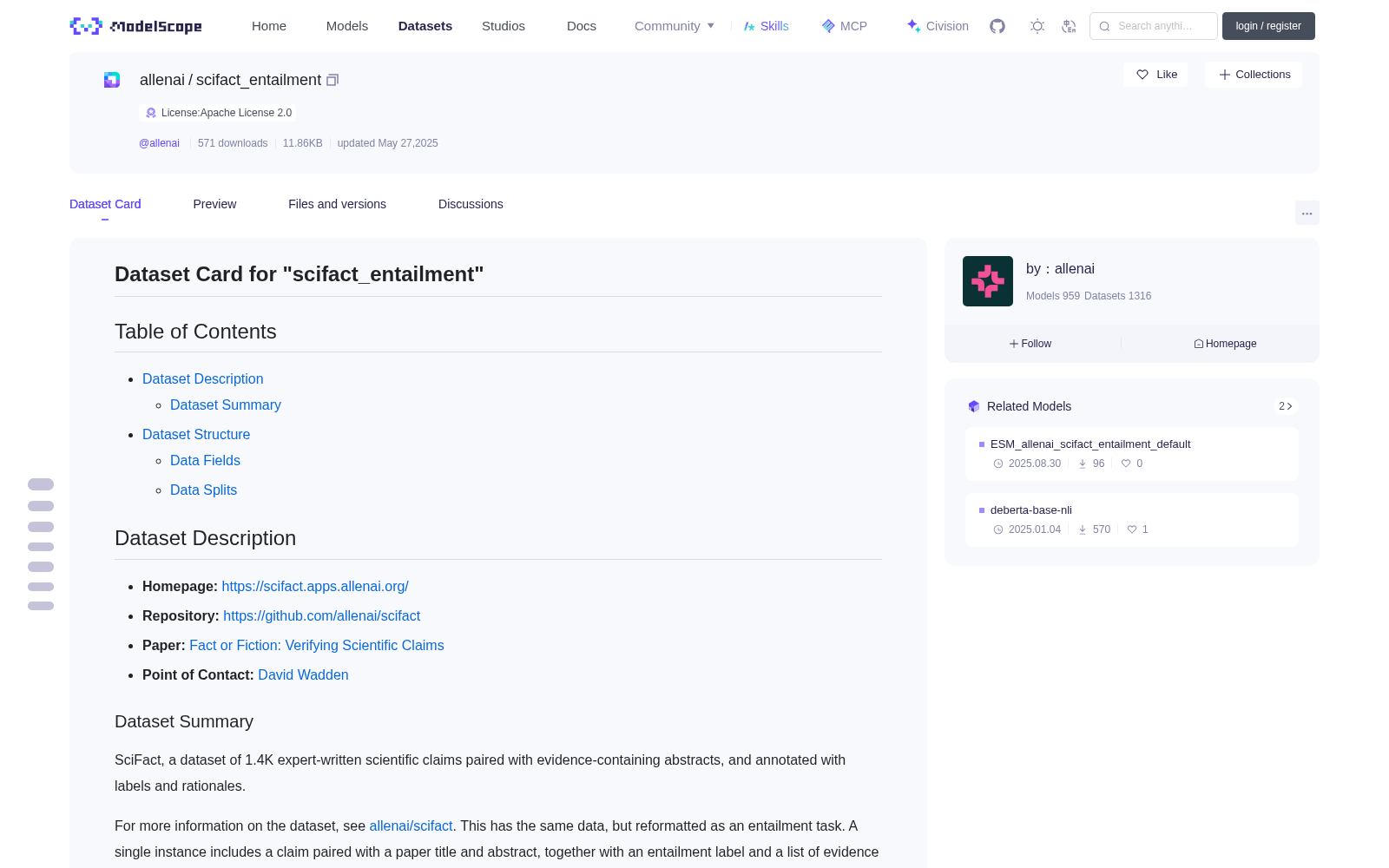Go to Home in navigation
The height and width of the screenshot is (868, 1389).
(269, 26)
